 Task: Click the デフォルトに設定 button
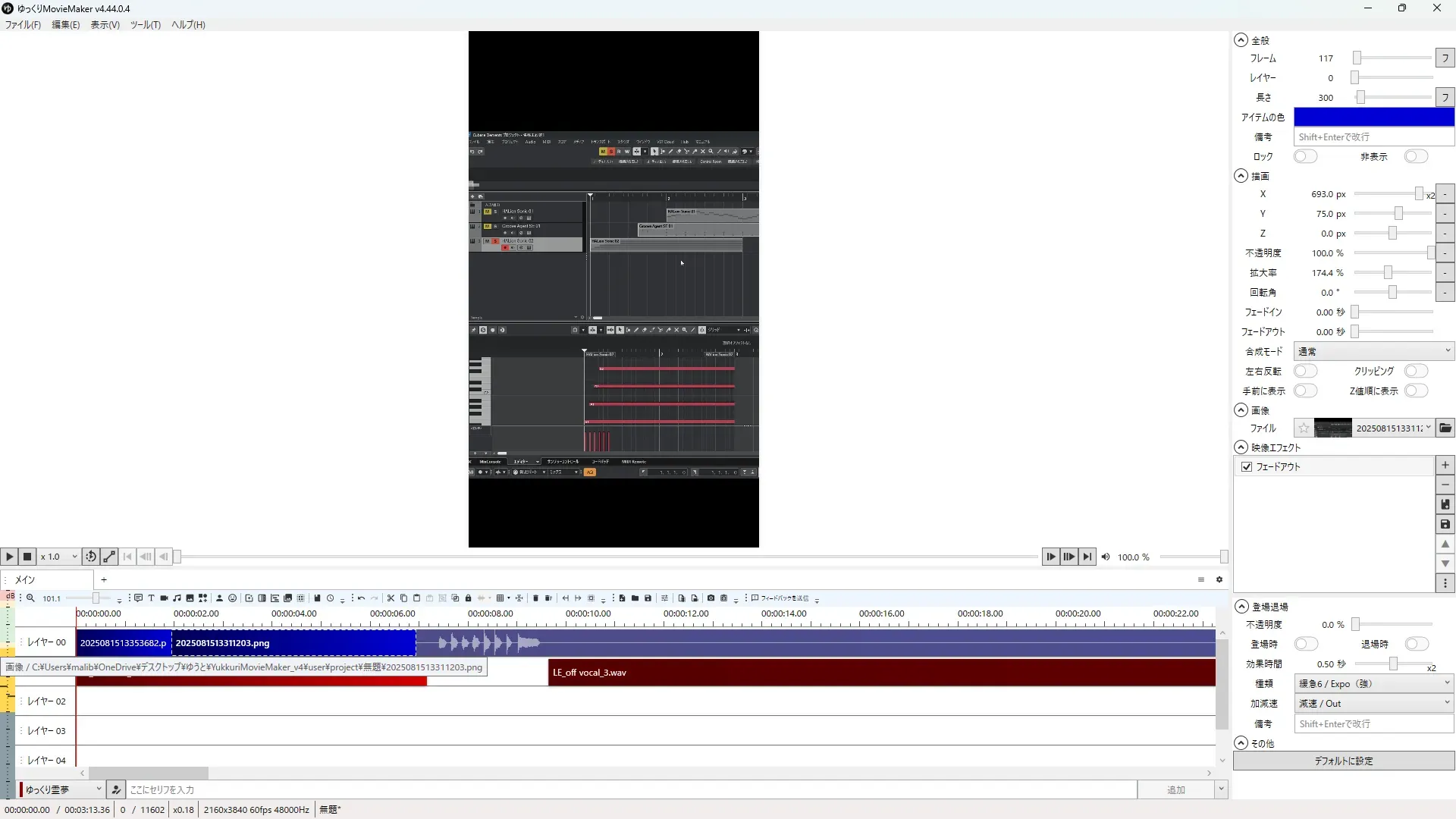[1343, 761]
